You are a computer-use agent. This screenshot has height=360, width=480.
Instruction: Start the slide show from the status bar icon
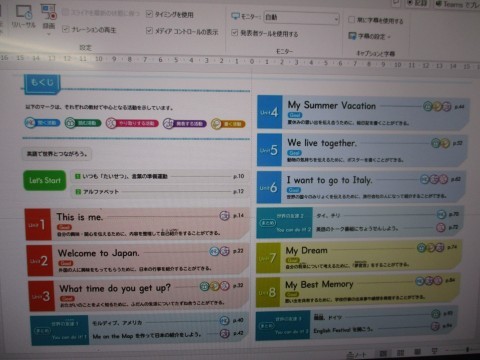435,351
